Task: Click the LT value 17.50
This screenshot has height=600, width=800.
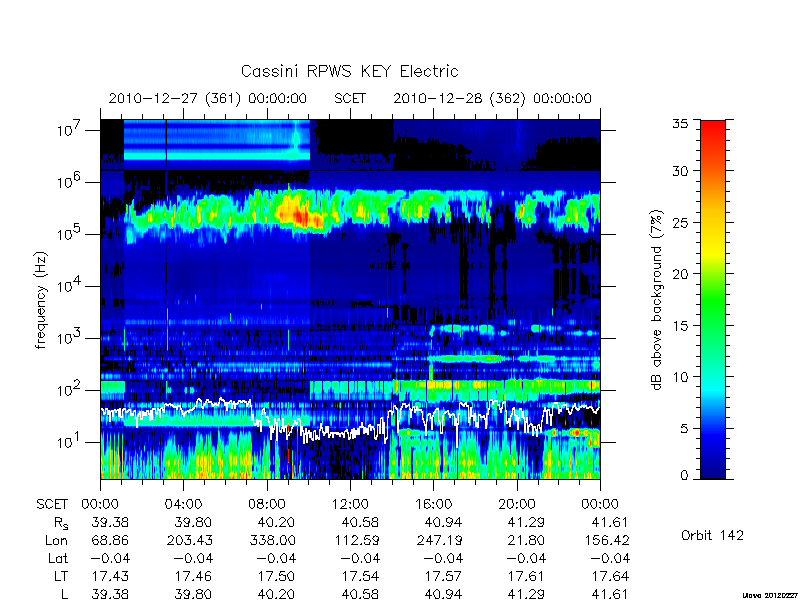Action: [277, 576]
